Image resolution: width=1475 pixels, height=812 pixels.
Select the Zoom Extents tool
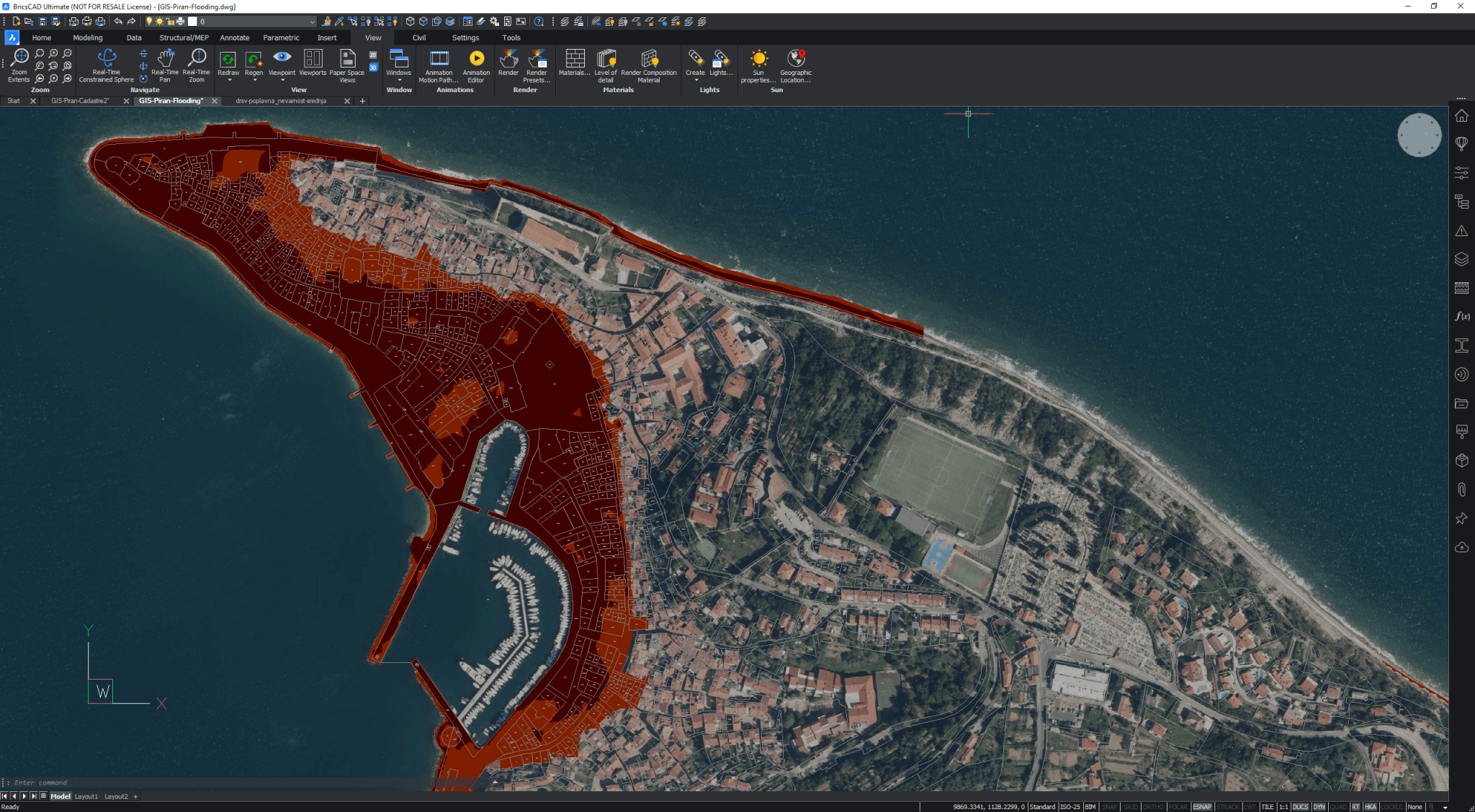[18, 65]
